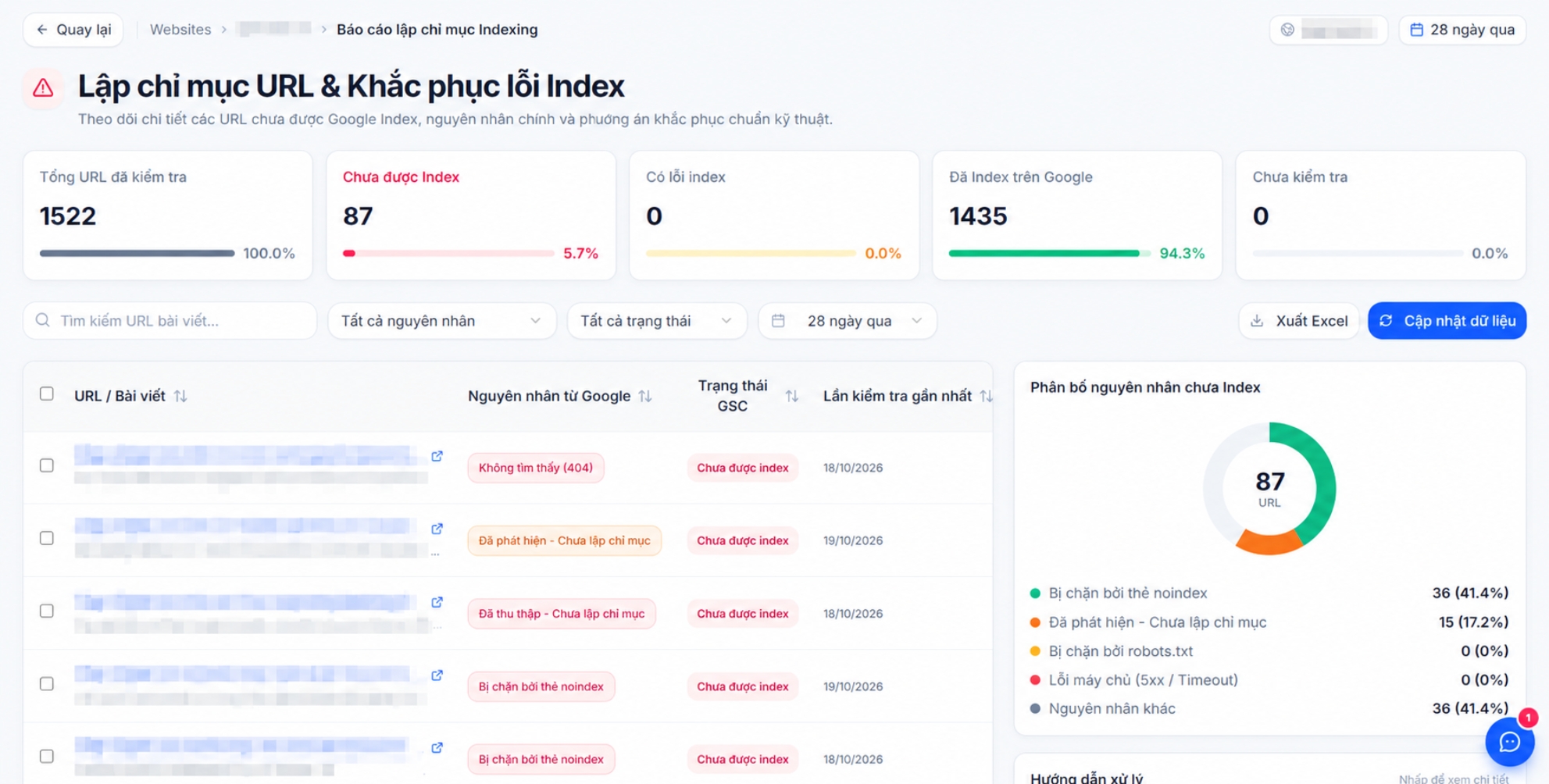
Task: Go to Websites breadcrumb
Action: click(x=180, y=30)
